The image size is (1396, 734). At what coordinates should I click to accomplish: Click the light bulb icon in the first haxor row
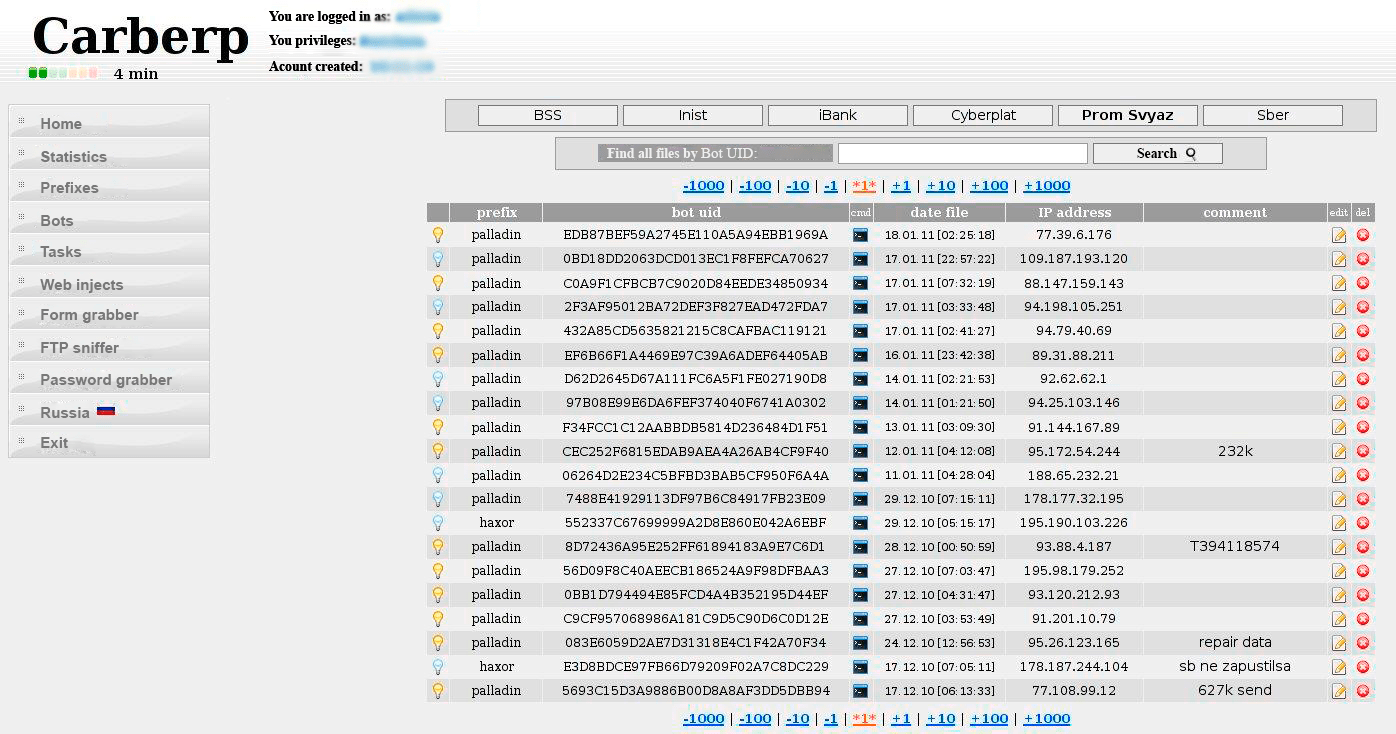(x=437, y=523)
